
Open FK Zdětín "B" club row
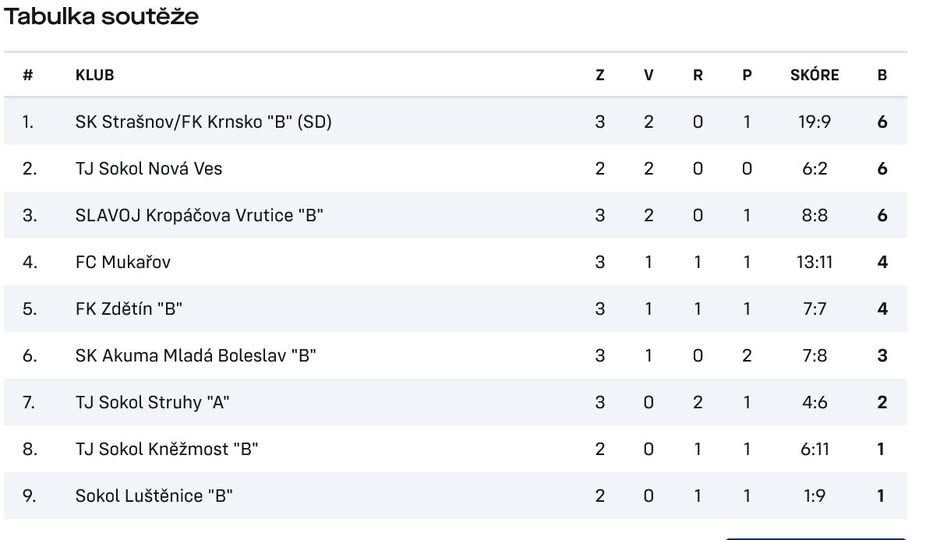(129, 309)
